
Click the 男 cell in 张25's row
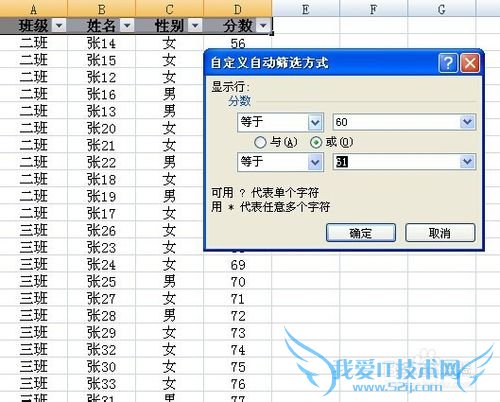170,282
